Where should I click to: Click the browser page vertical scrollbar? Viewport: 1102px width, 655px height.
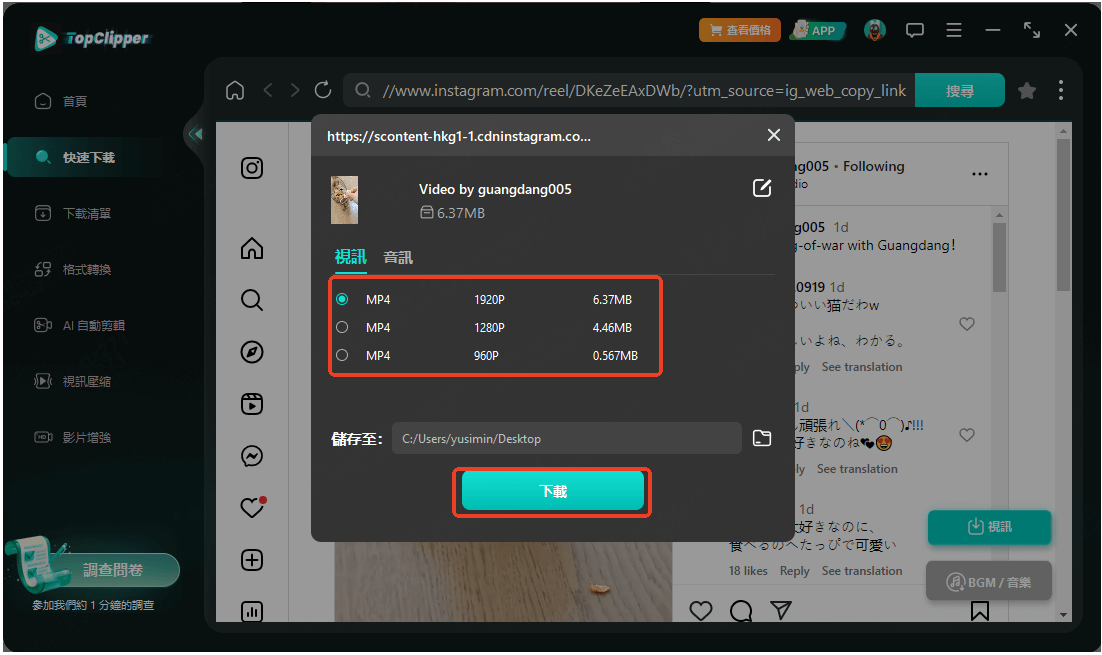point(1063,214)
